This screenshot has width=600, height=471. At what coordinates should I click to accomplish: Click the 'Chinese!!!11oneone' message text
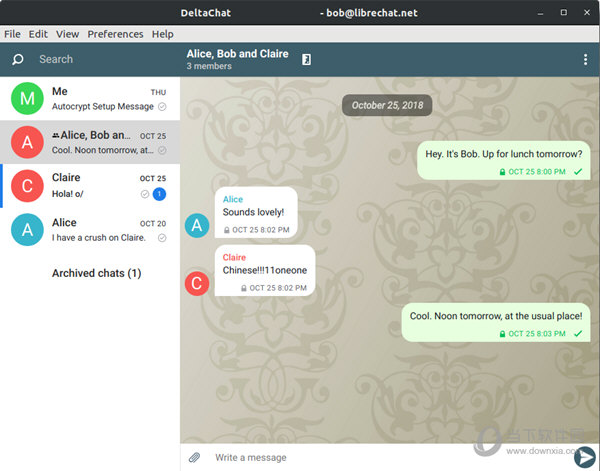(265, 271)
